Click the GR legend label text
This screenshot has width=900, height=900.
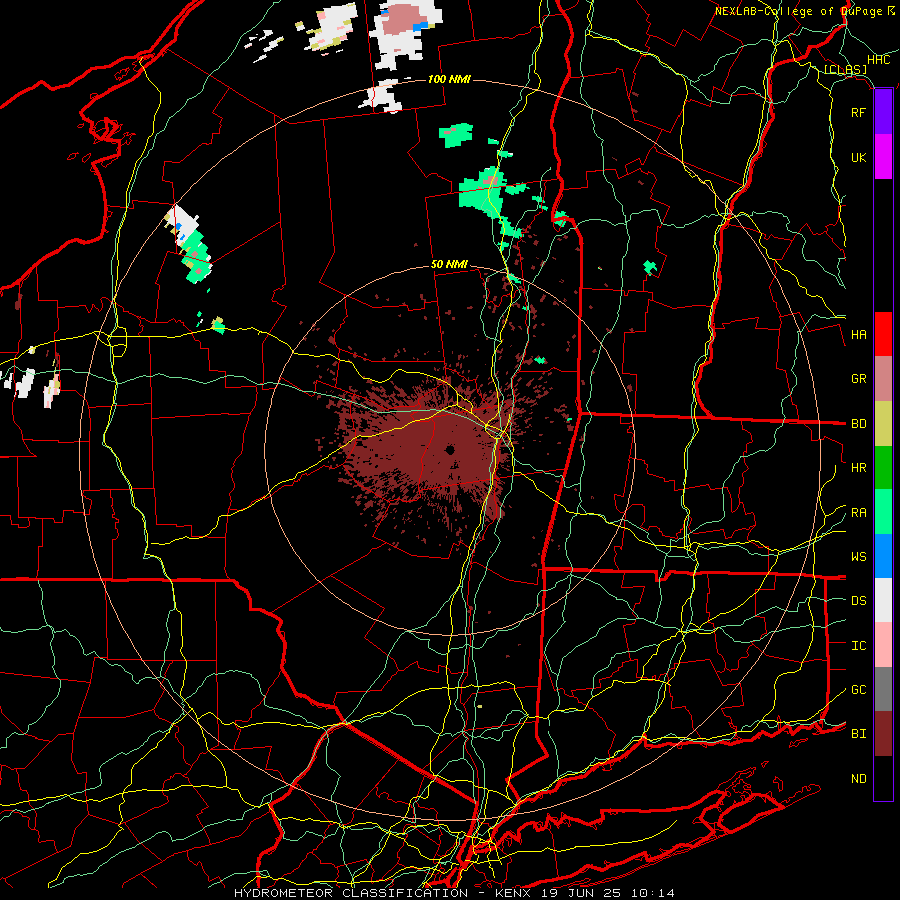[858, 379]
